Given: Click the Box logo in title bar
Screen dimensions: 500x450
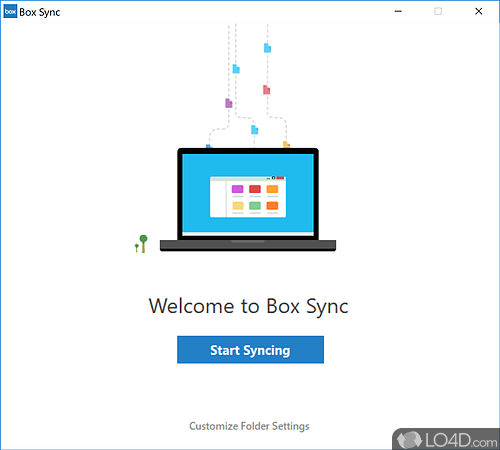Looking at the screenshot, I should tap(10, 11).
